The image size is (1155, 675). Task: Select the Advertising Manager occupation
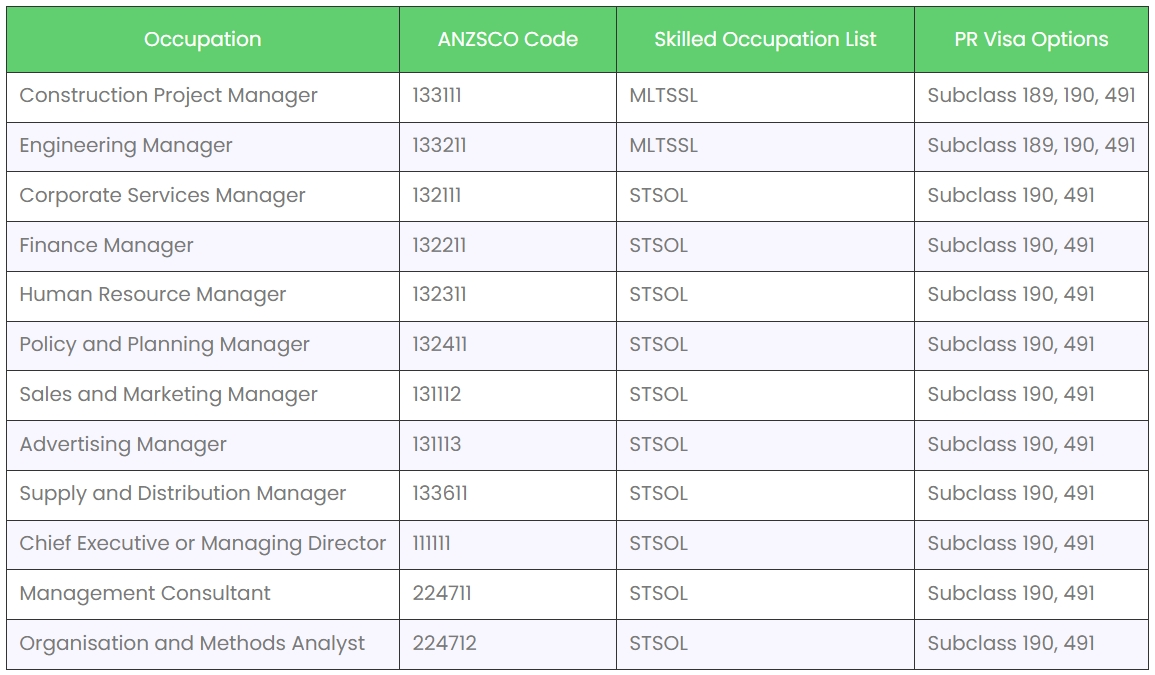click(x=123, y=445)
